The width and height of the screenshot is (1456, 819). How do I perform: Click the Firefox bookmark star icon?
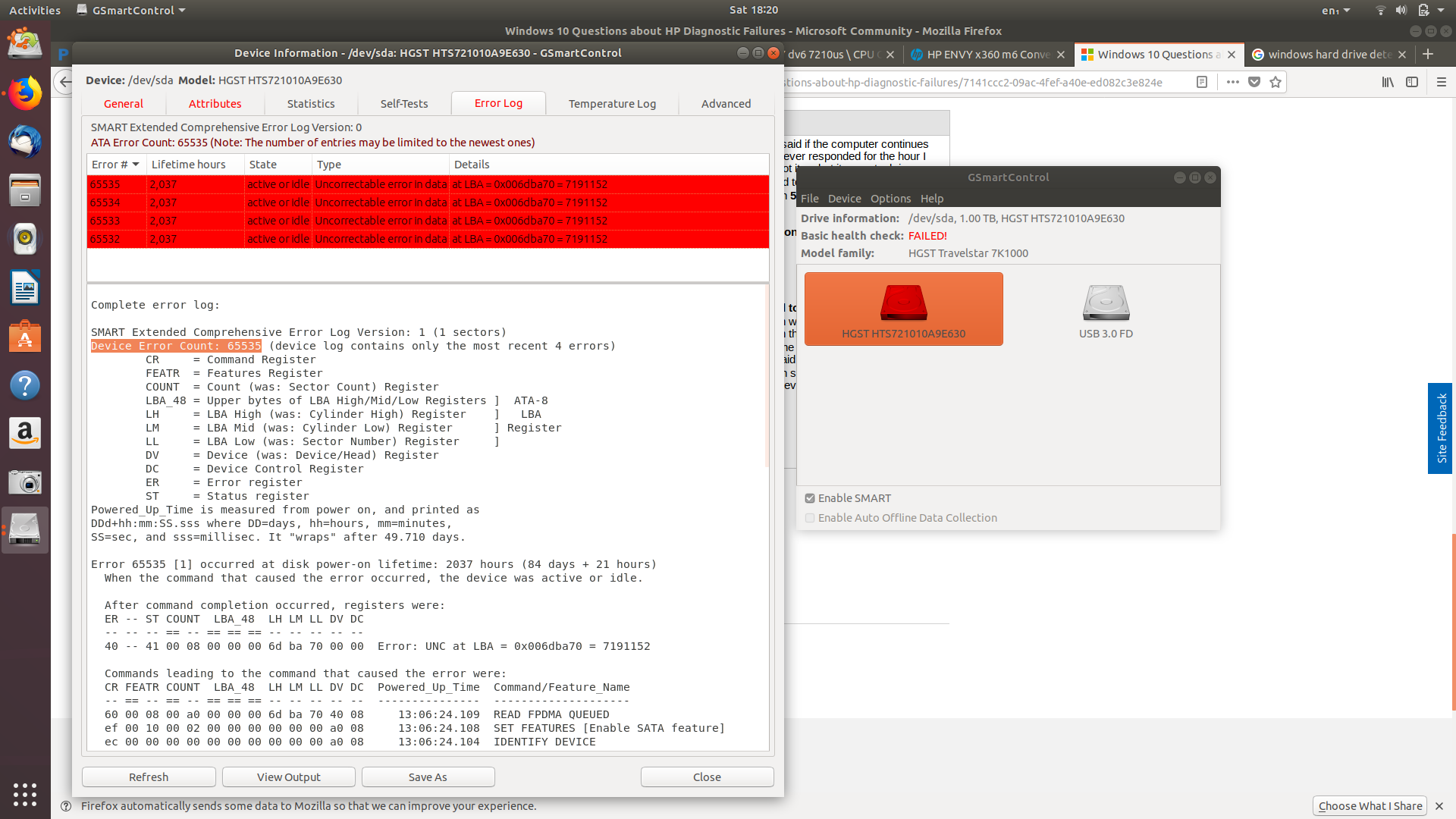tap(1276, 82)
